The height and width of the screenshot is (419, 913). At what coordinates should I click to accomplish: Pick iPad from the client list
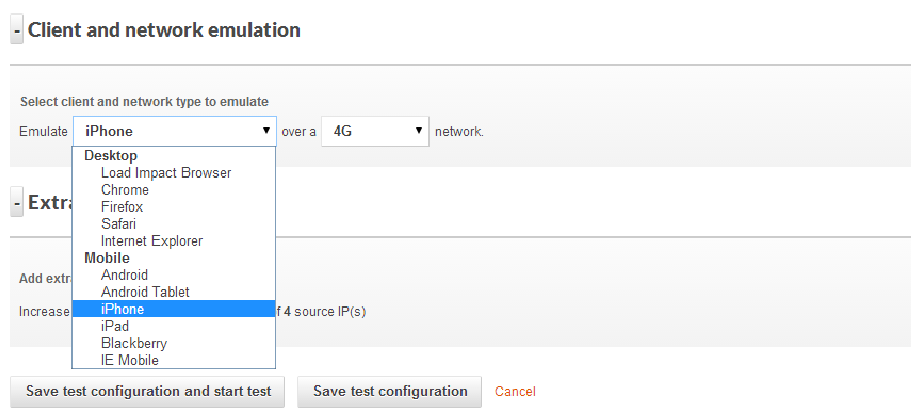(115, 326)
